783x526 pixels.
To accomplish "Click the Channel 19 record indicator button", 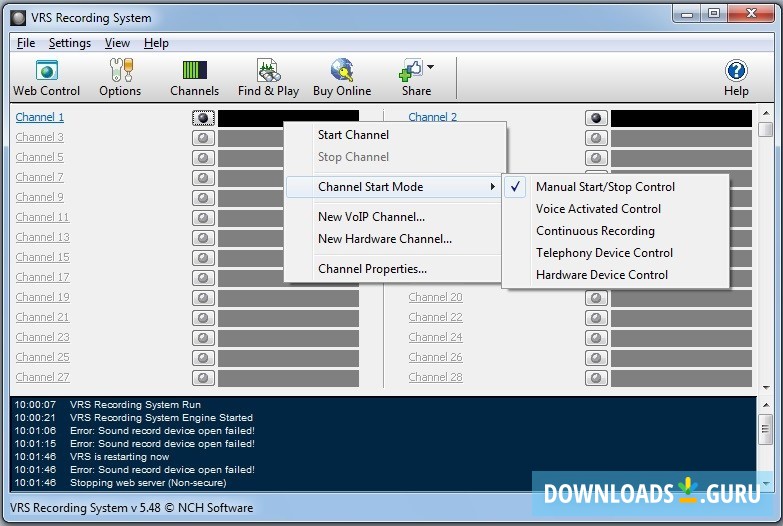I will pyautogui.click(x=203, y=298).
